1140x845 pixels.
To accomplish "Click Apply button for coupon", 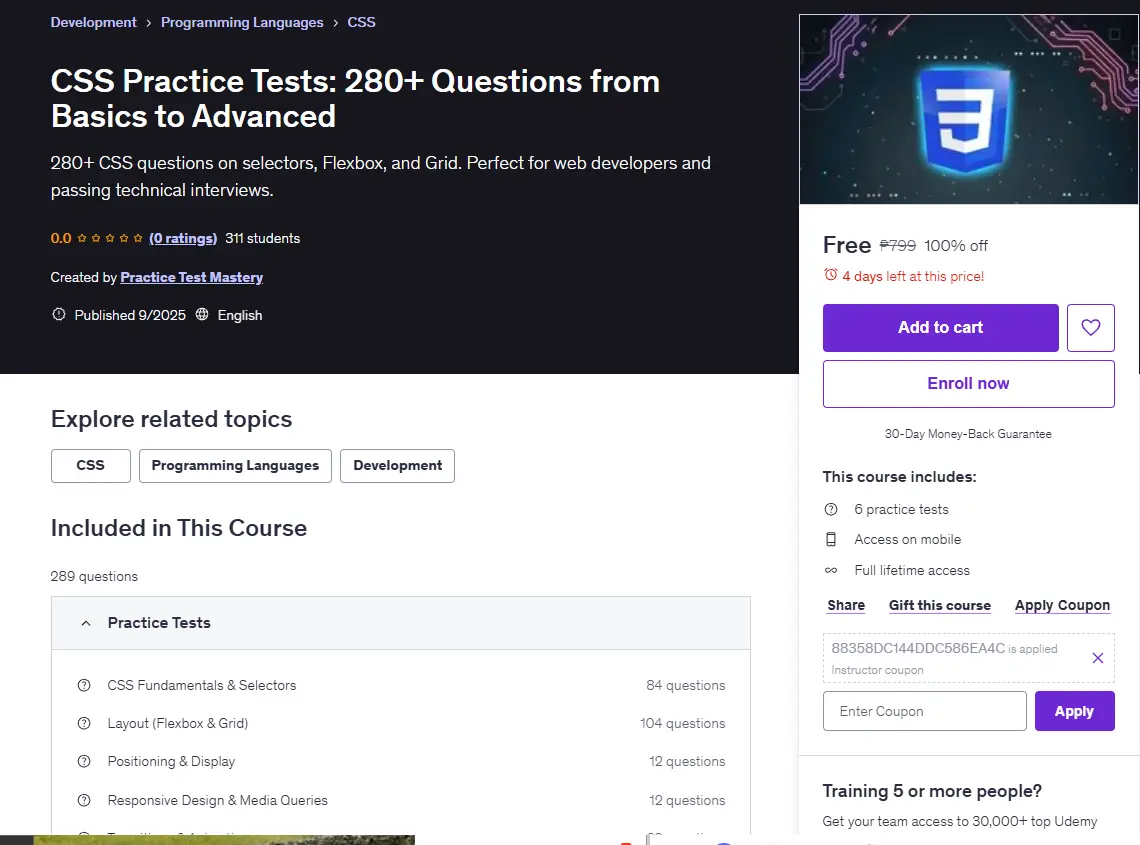I will pyautogui.click(x=1075, y=711).
